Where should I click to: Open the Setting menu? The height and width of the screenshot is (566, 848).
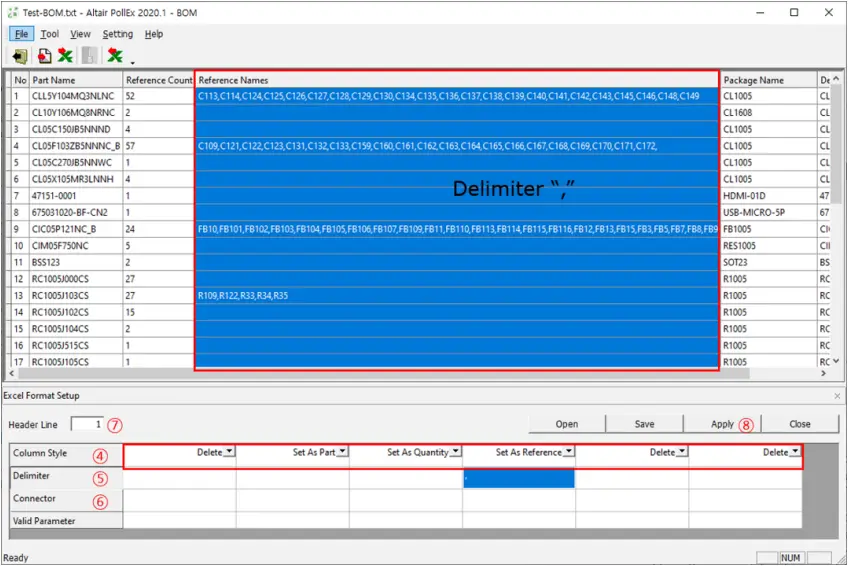[x=117, y=34]
